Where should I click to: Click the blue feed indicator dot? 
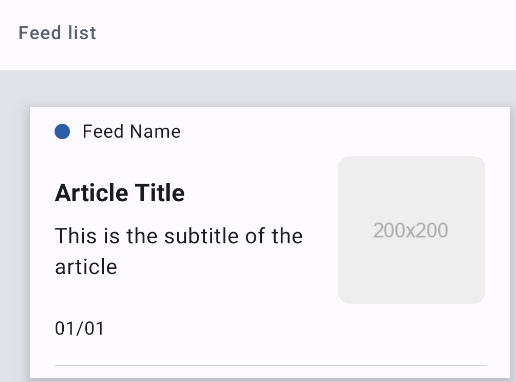pyautogui.click(x=62, y=131)
